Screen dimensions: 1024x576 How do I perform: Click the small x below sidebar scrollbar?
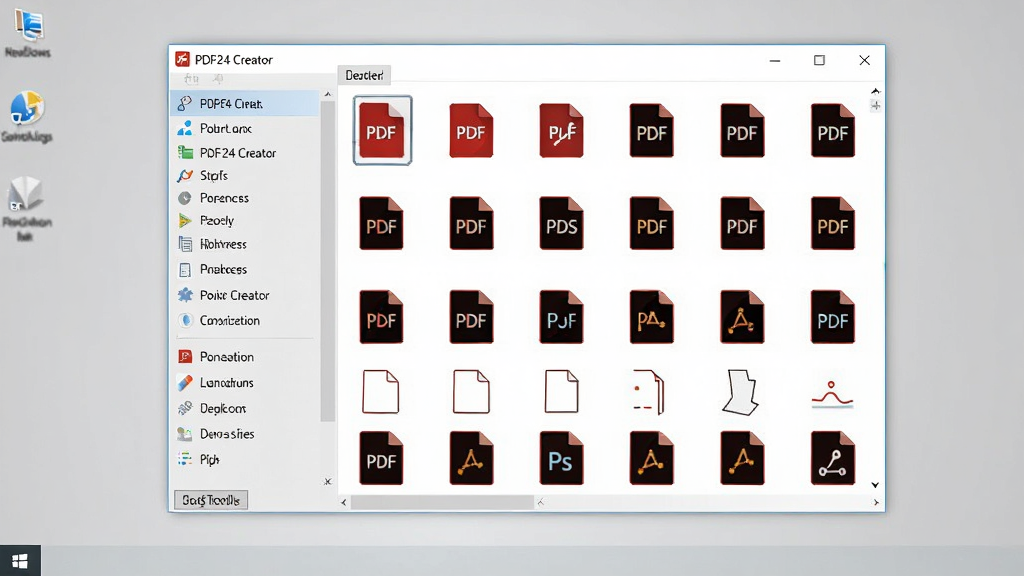[x=328, y=482]
